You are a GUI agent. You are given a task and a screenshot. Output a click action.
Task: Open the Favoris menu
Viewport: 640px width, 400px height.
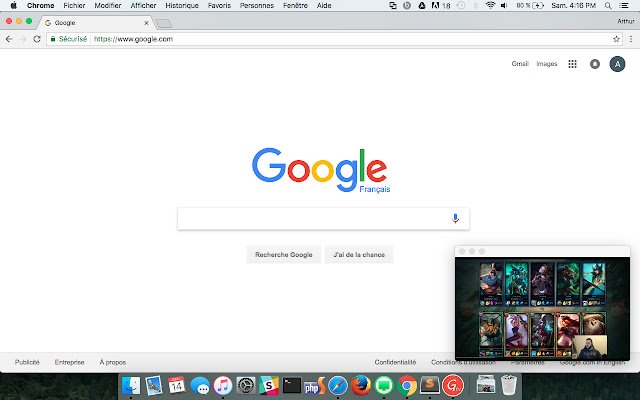pyautogui.click(x=219, y=6)
